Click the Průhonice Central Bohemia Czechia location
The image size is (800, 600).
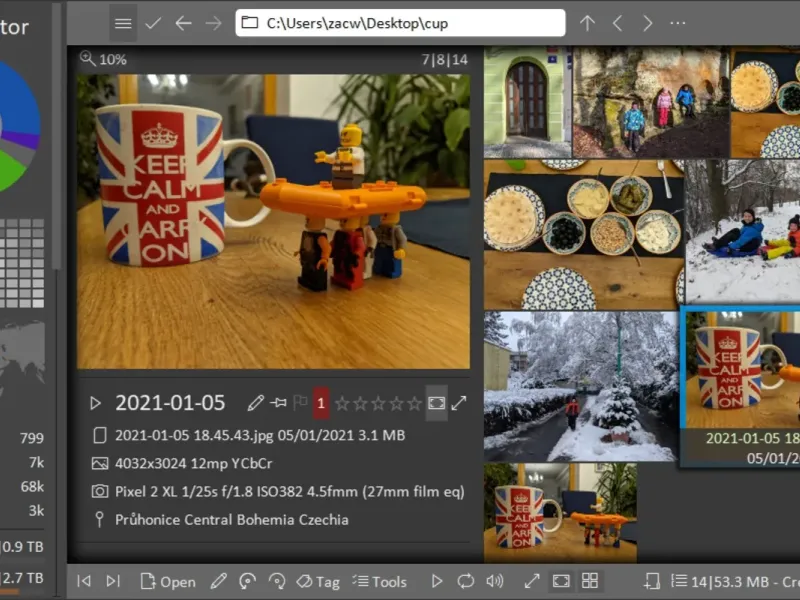point(232,519)
